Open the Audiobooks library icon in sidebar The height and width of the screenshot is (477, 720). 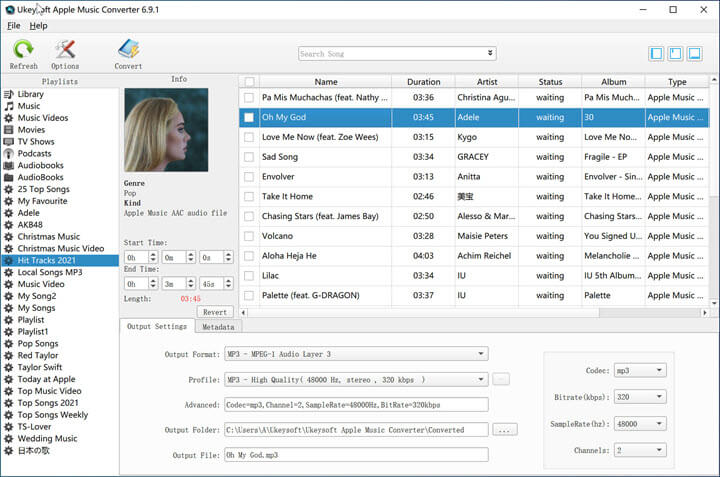[x=9, y=165]
